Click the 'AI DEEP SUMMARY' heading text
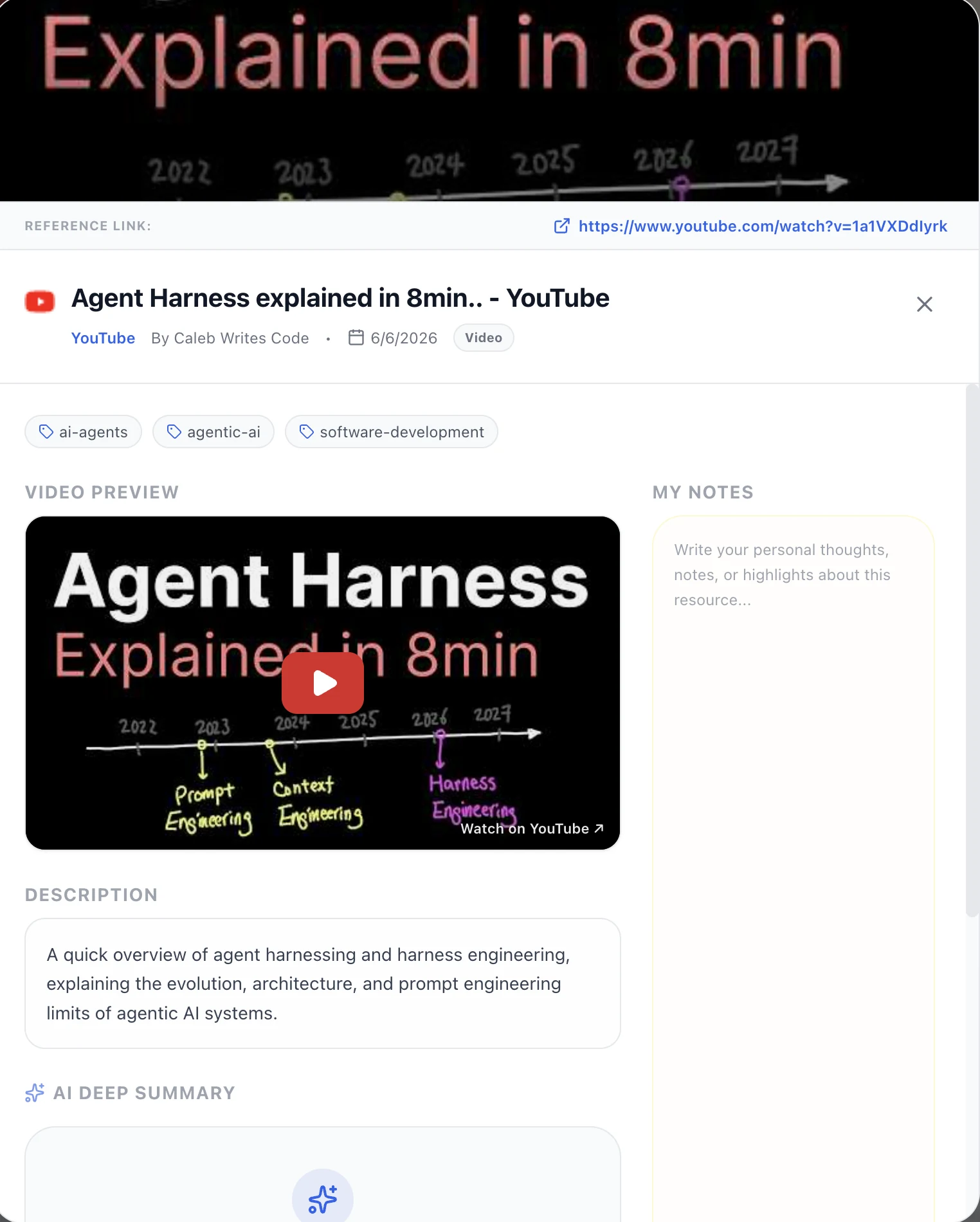The height and width of the screenshot is (1222, 980). pyautogui.click(x=144, y=1093)
